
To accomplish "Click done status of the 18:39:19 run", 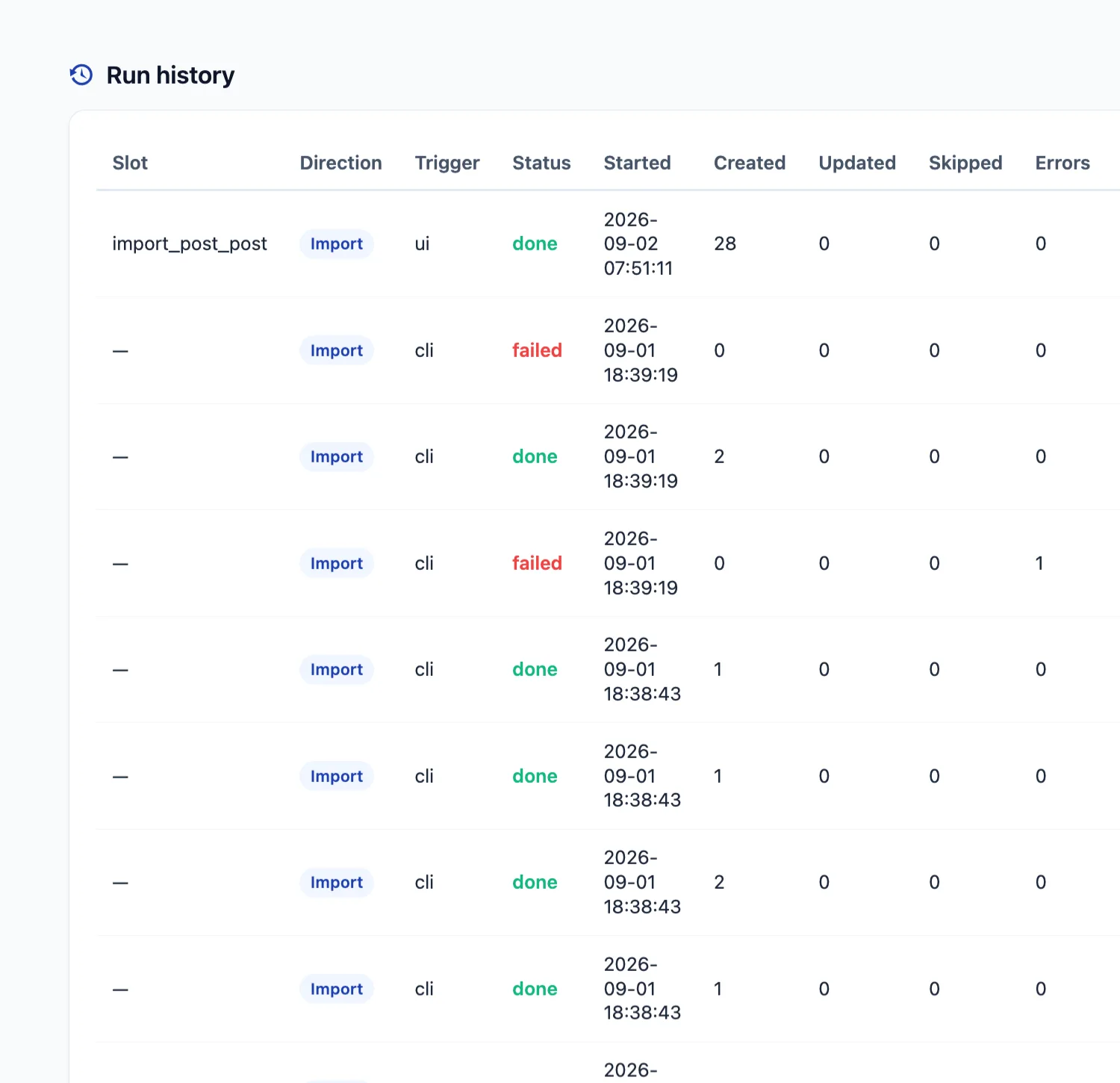I will pyautogui.click(x=535, y=456).
